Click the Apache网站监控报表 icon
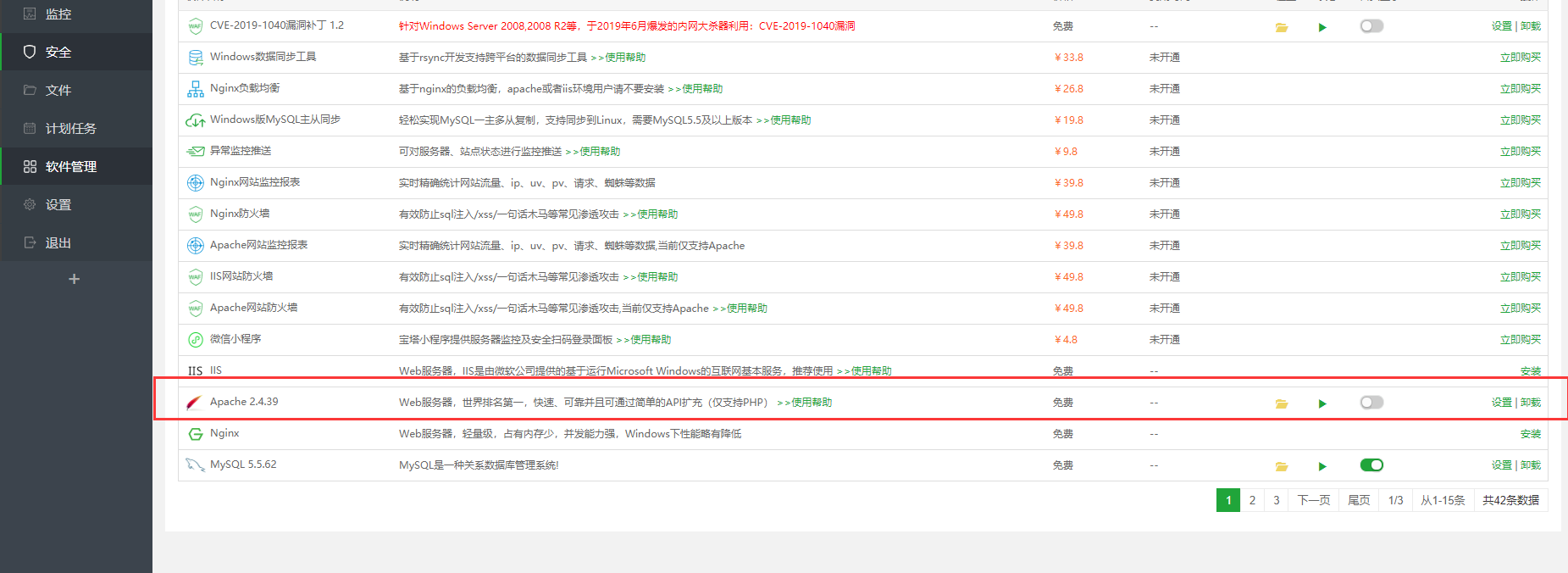The height and width of the screenshot is (573, 1568). pyautogui.click(x=195, y=246)
